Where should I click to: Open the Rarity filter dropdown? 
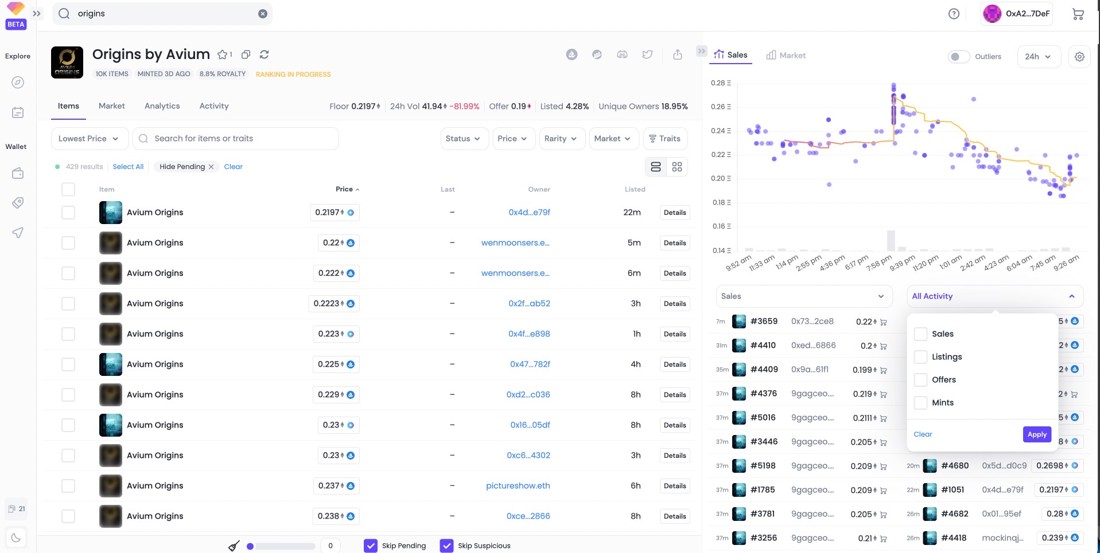[562, 138]
